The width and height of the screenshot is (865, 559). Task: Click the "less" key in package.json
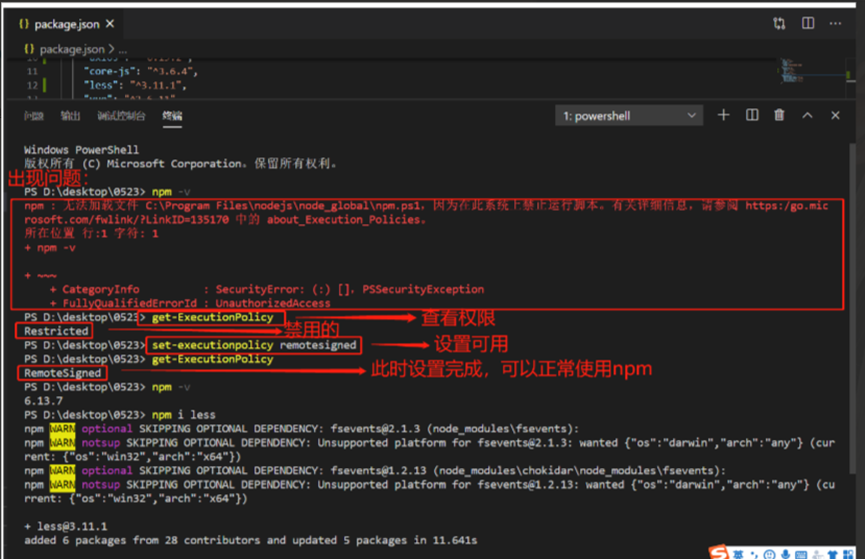click(x=100, y=85)
